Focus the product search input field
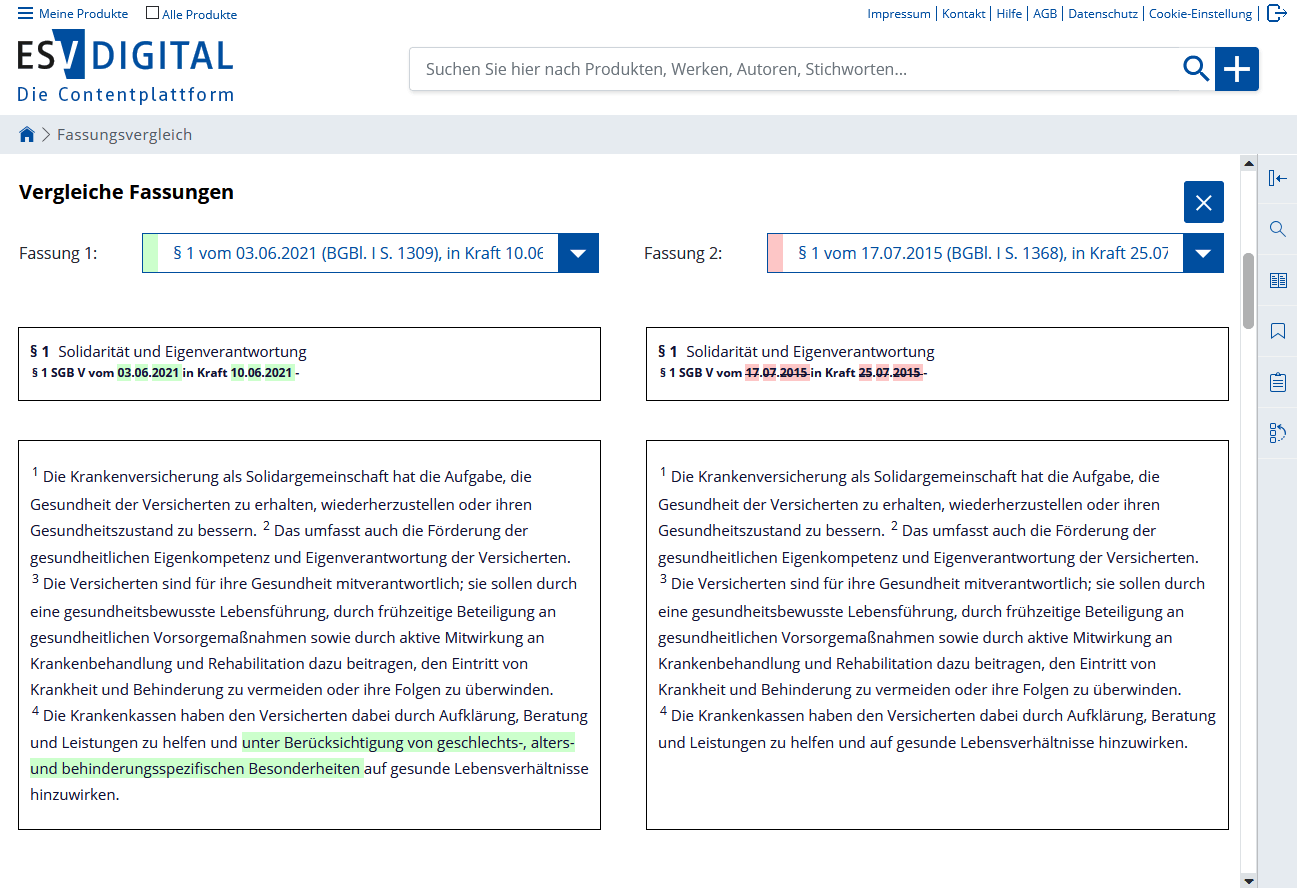The width and height of the screenshot is (1297, 888). click(x=795, y=69)
